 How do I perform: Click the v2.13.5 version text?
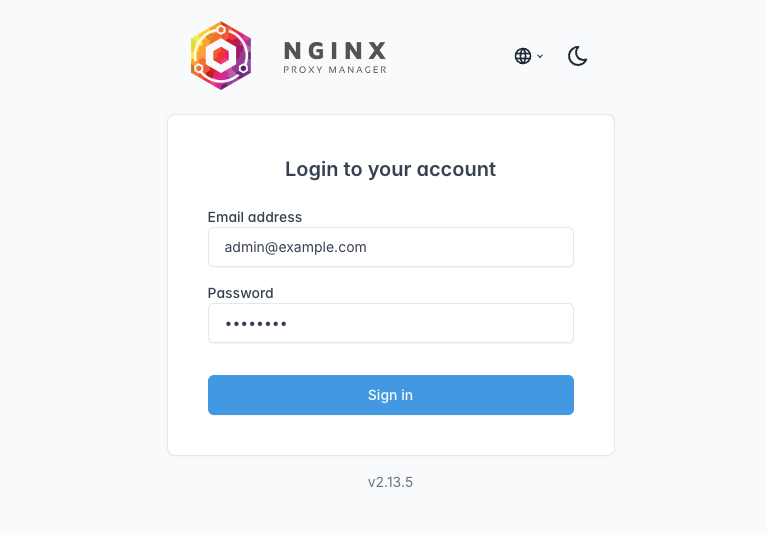[x=390, y=482]
